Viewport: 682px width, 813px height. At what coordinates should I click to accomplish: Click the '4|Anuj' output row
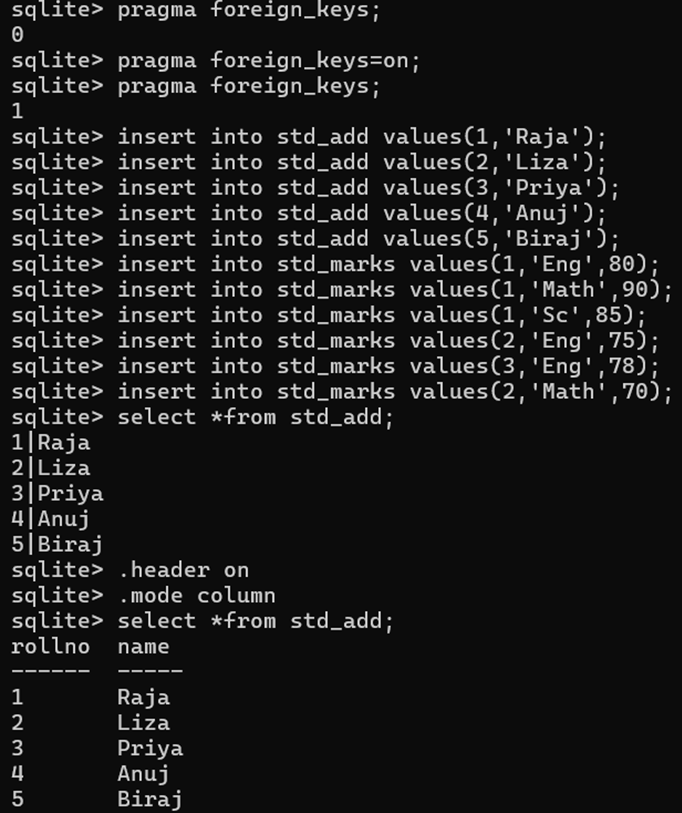(51, 518)
